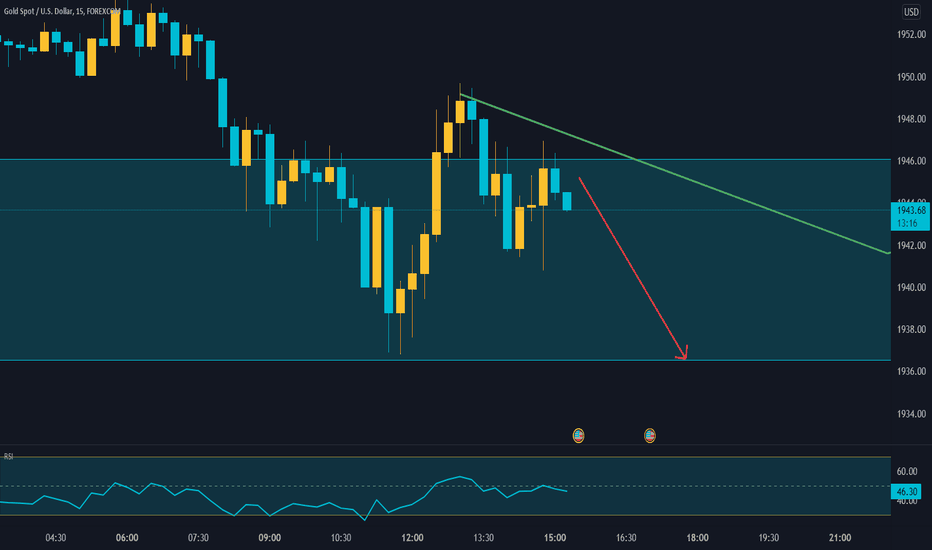Click the 1948.00 price axis label

[x=911, y=119]
